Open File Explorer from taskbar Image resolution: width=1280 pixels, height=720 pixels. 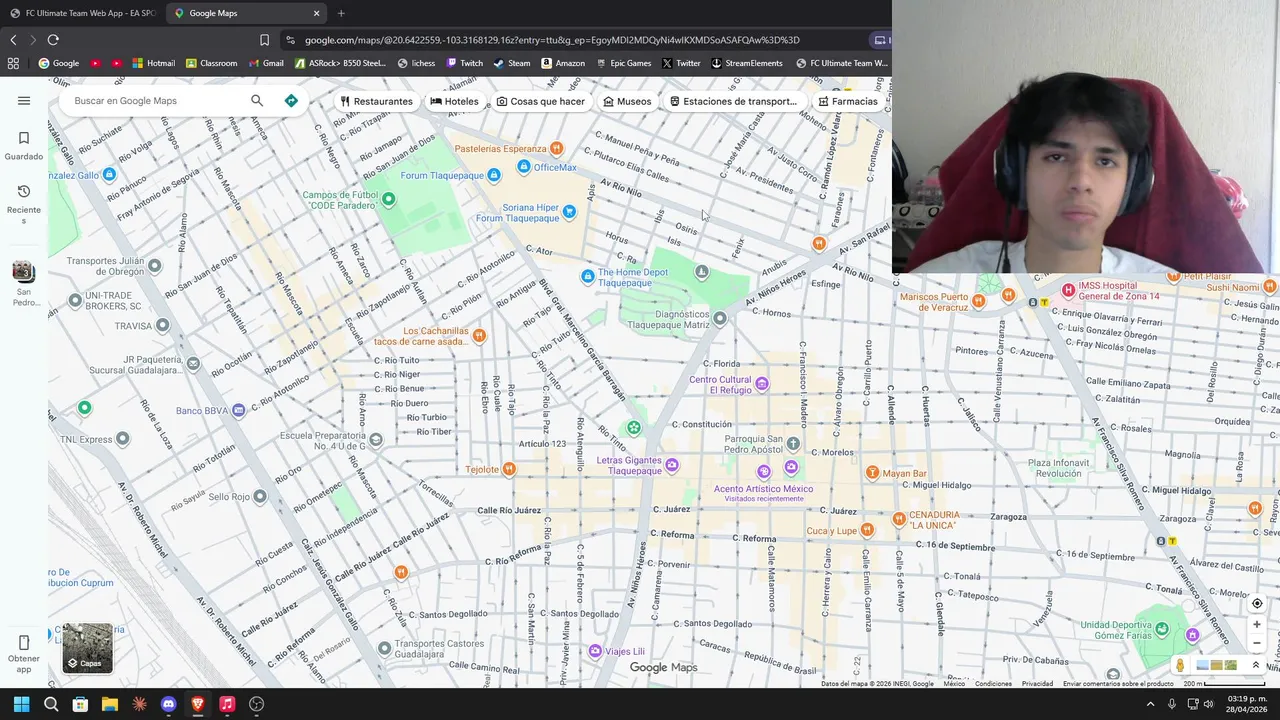click(x=110, y=704)
